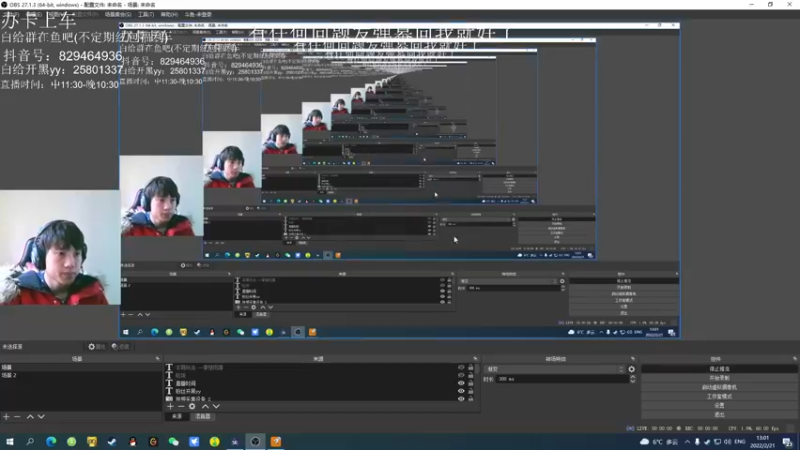Open the 场景集合 scene collection menu
The image size is (800, 450).
[118, 14]
